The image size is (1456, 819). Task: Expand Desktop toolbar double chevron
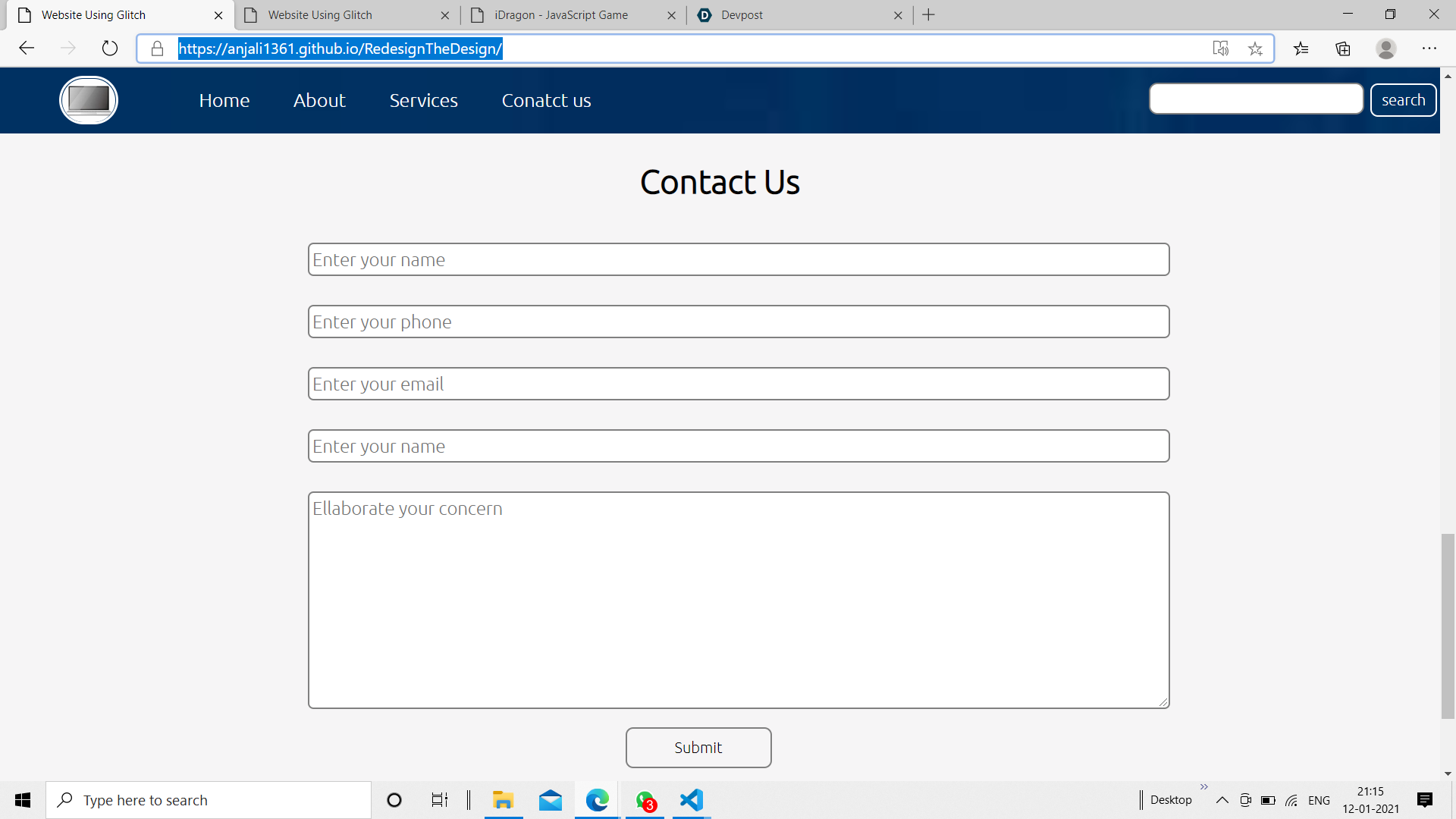point(1203,787)
